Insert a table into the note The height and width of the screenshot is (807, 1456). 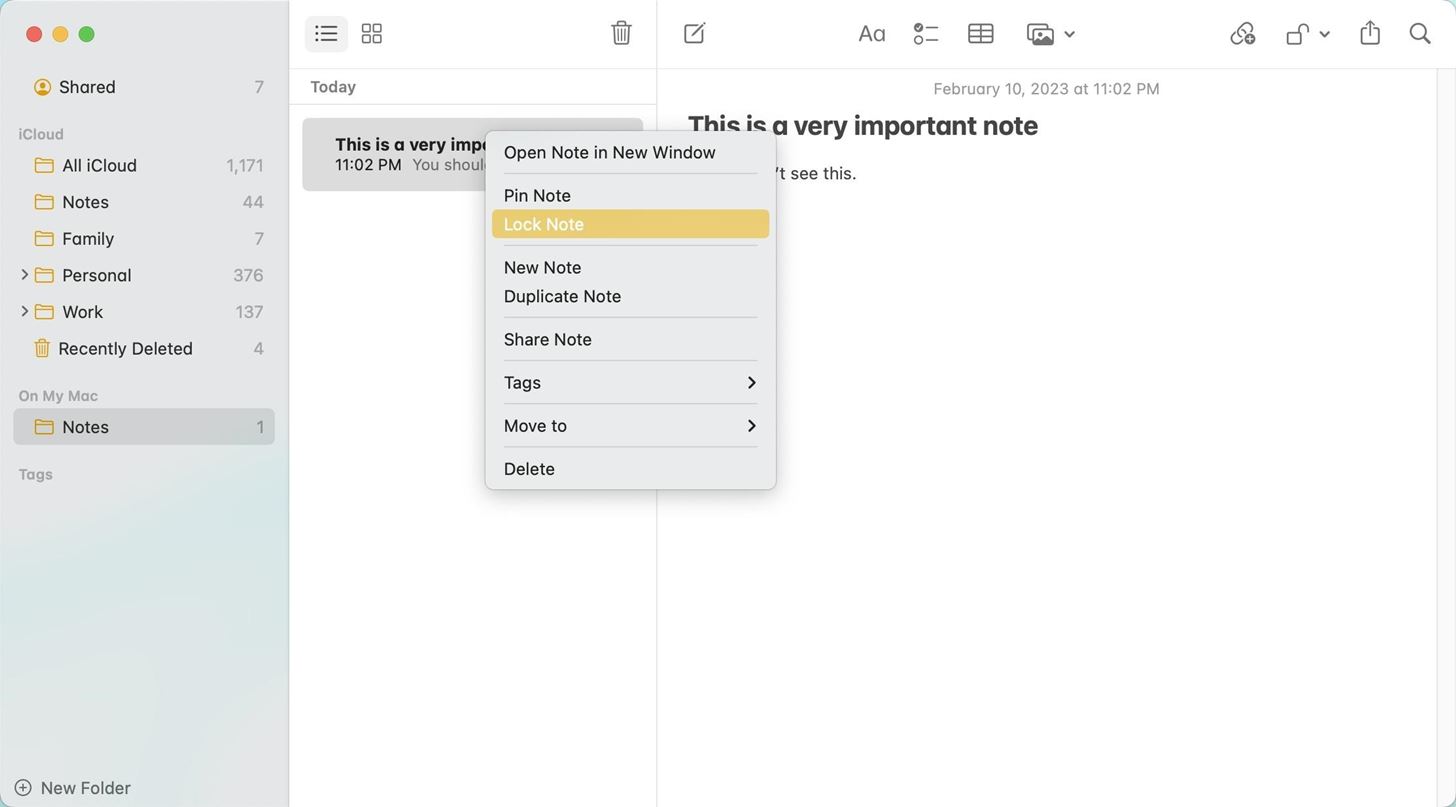980,33
